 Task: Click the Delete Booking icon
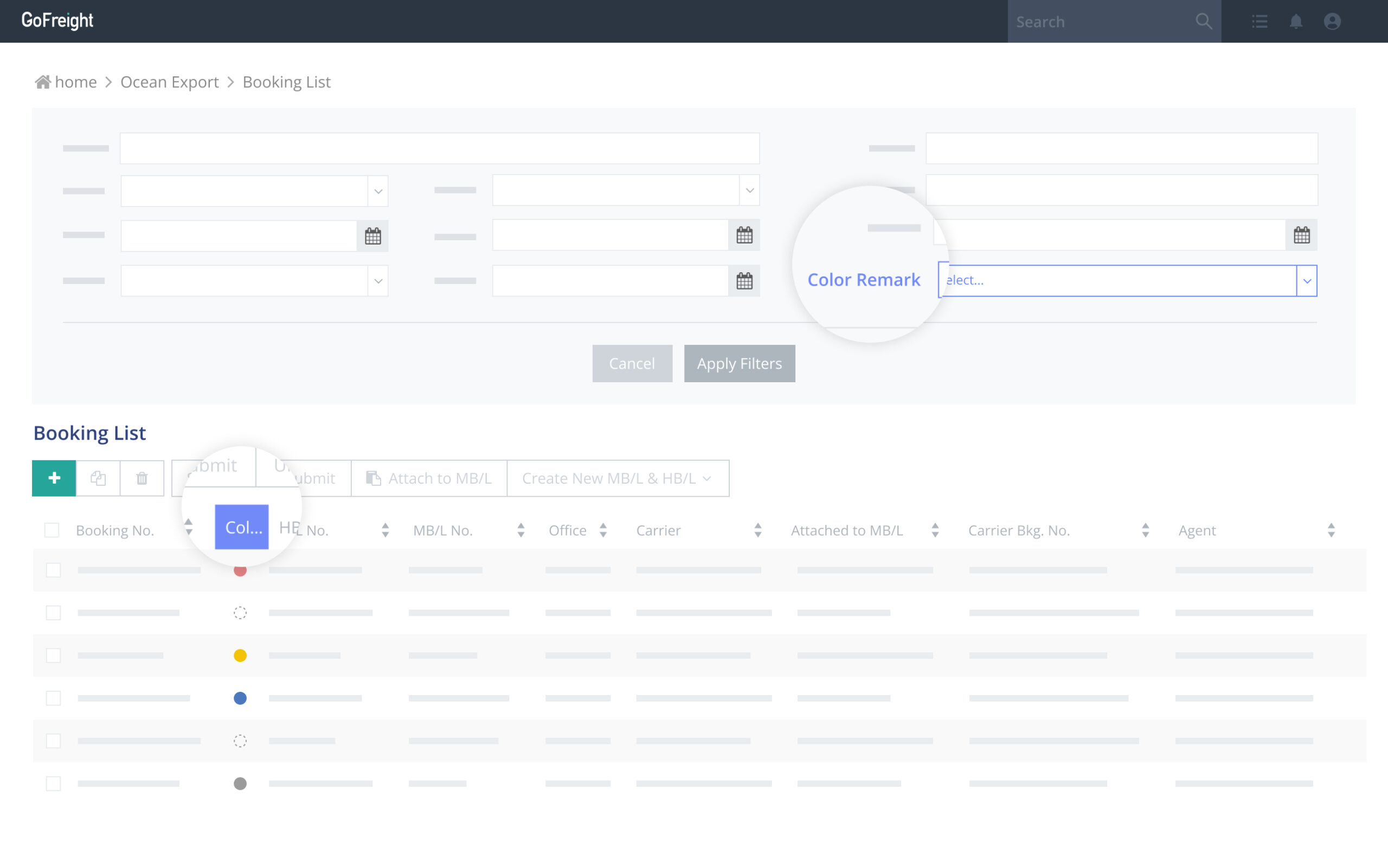coord(141,477)
